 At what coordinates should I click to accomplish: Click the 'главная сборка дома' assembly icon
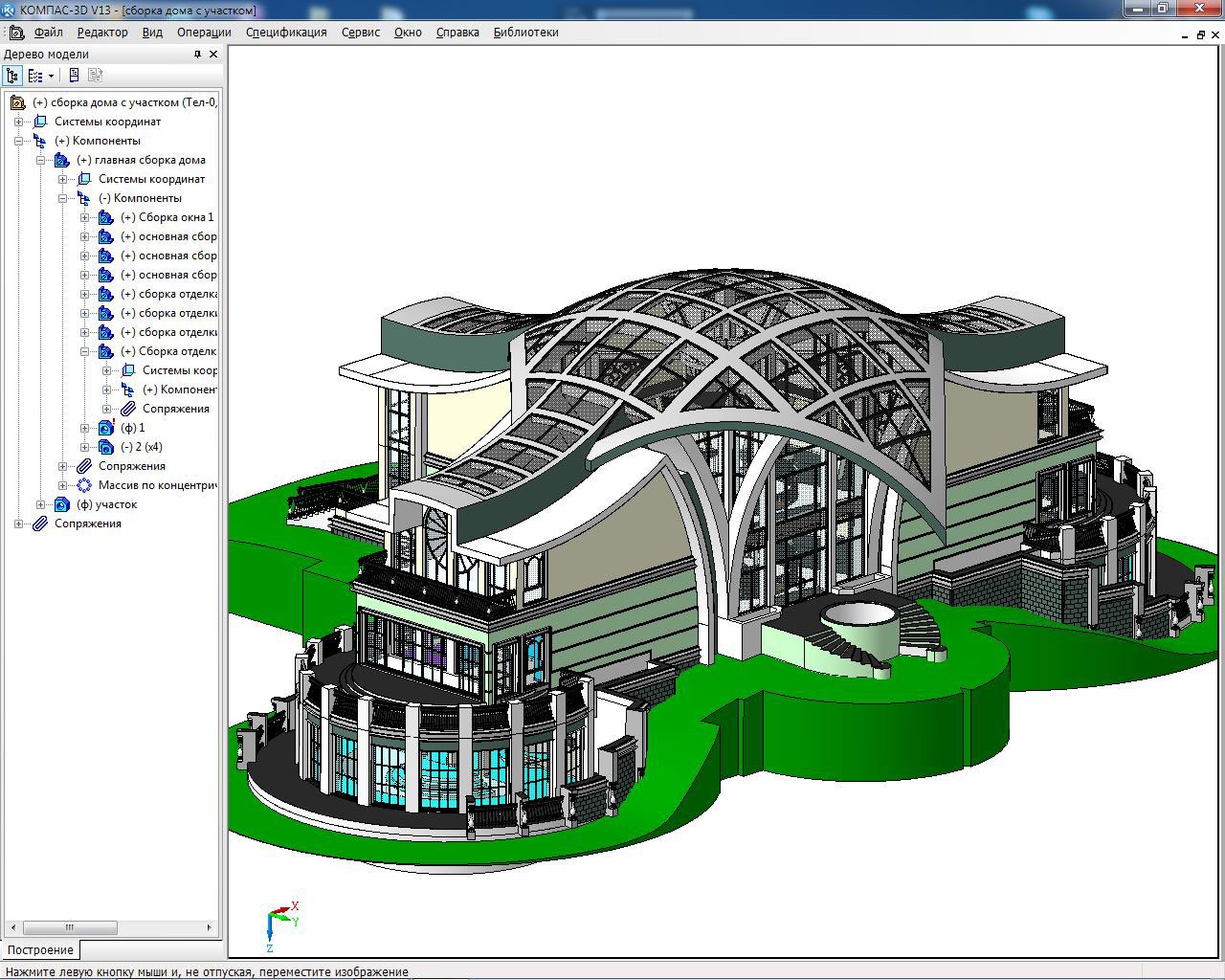point(62,160)
